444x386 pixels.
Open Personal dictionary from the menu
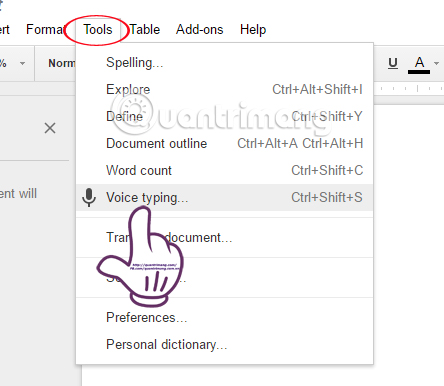point(224,344)
